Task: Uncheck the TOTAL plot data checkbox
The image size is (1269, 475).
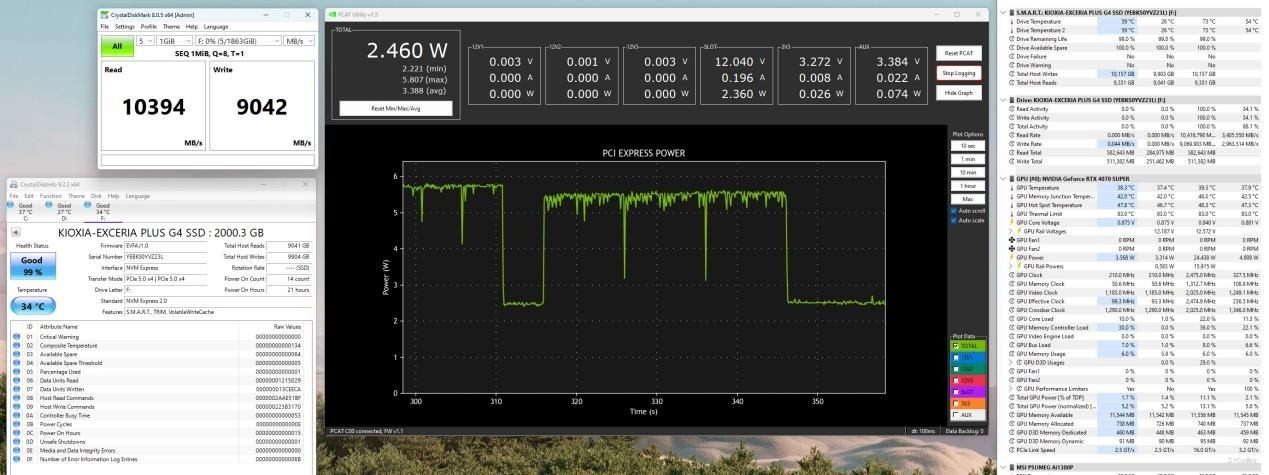Action: click(955, 346)
